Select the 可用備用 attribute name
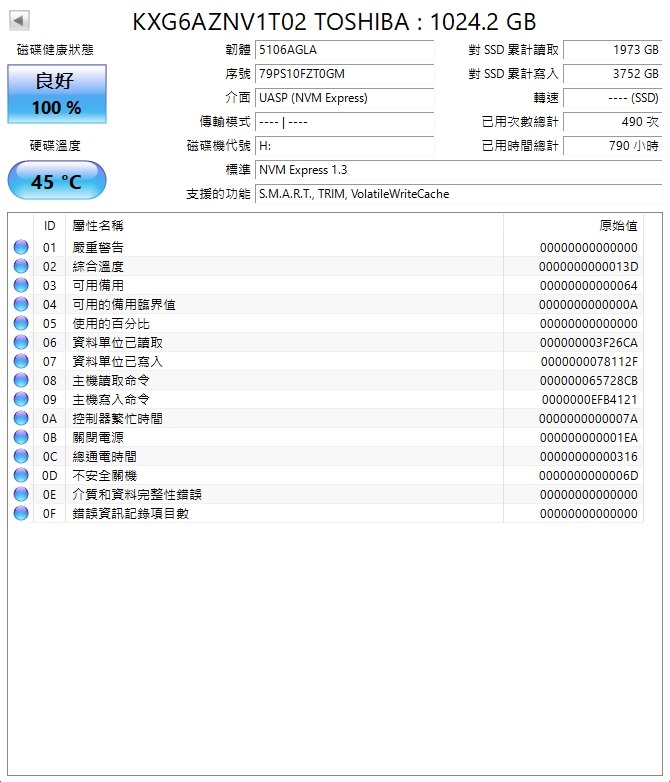670x782 pixels. (x=98, y=285)
